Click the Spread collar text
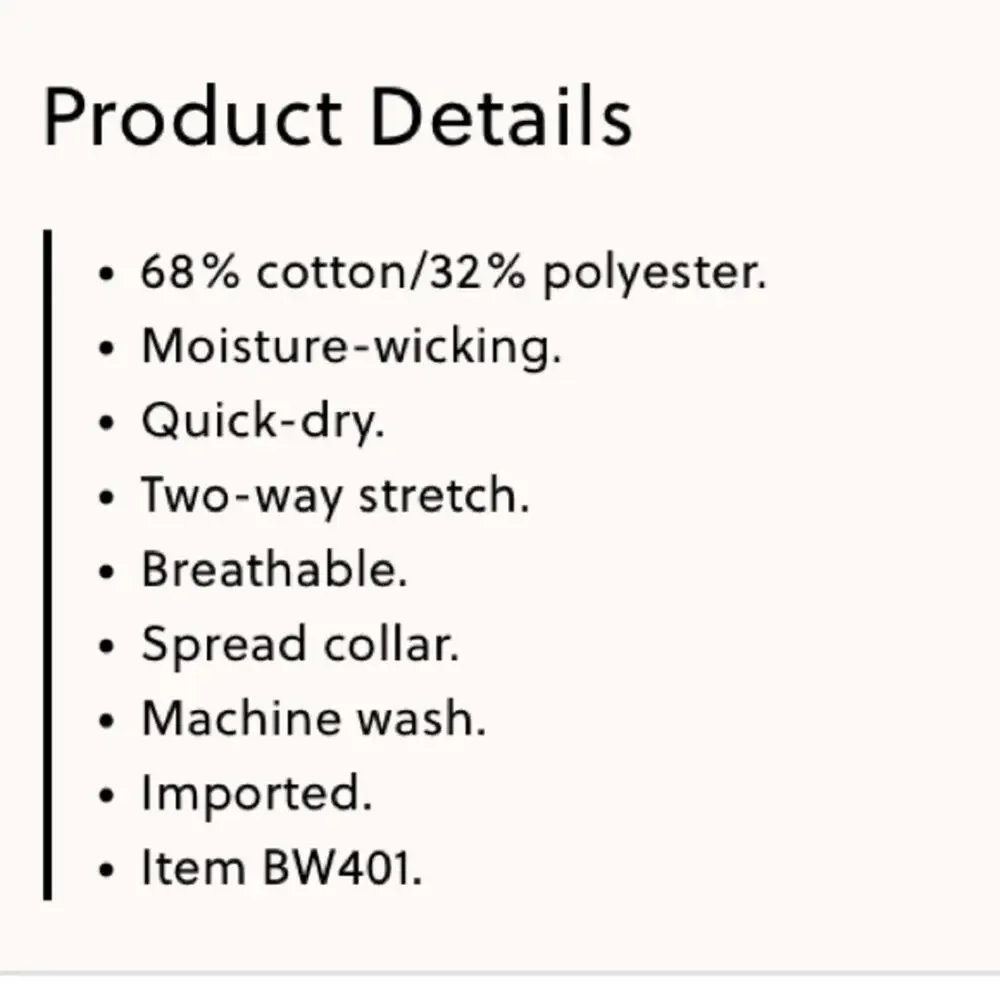Image resolution: width=1000 pixels, height=1000 pixels. 300,645
